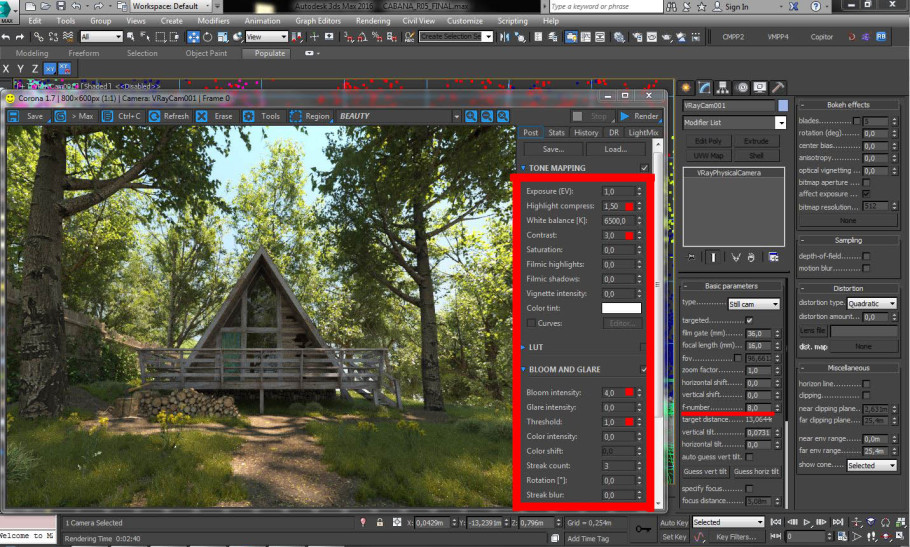
Task: Click the Play Animation button
Action: coord(807,522)
